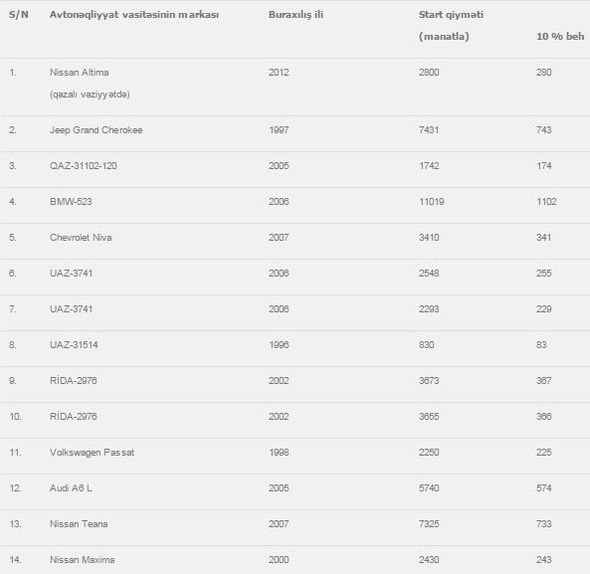Screen dimensions: 590x574
Task: Click the QAZ-31102-120 vehicle name
Action: [83, 166]
